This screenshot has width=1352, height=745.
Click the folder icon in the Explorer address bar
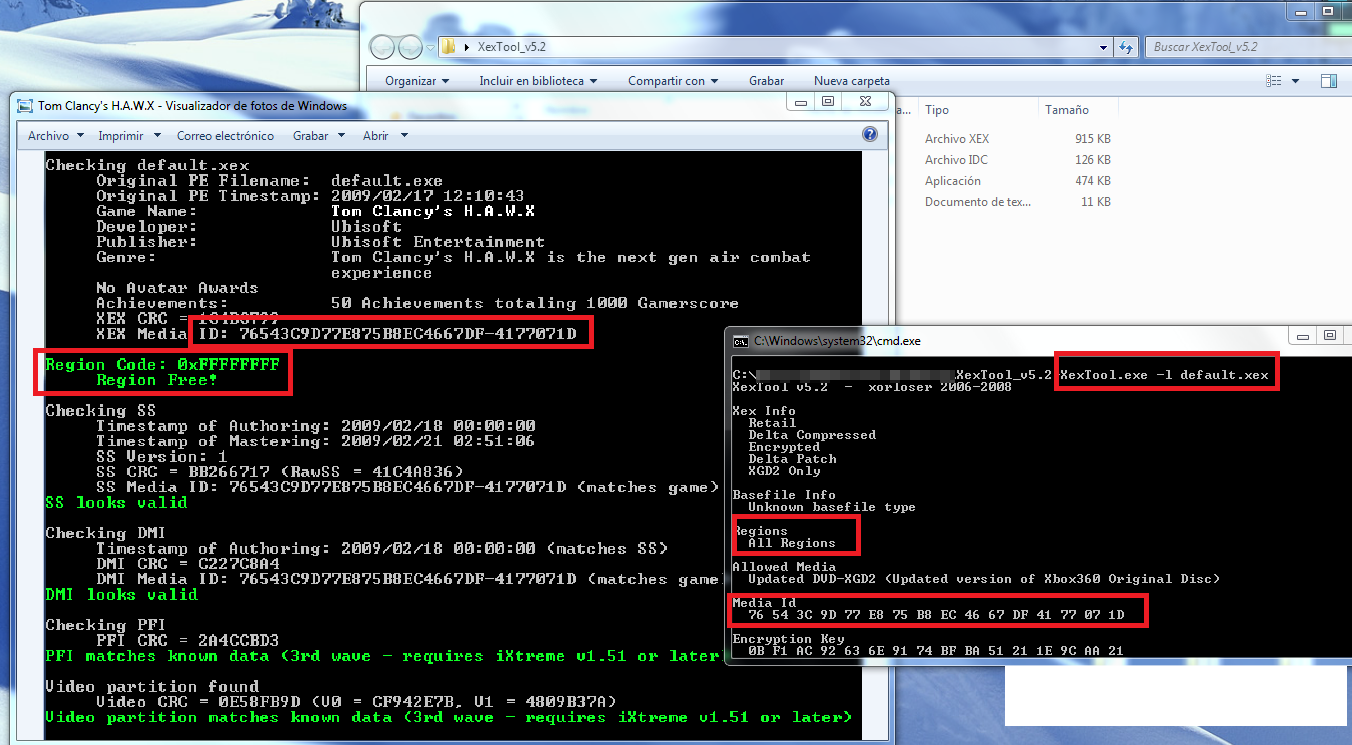tap(449, 47)
